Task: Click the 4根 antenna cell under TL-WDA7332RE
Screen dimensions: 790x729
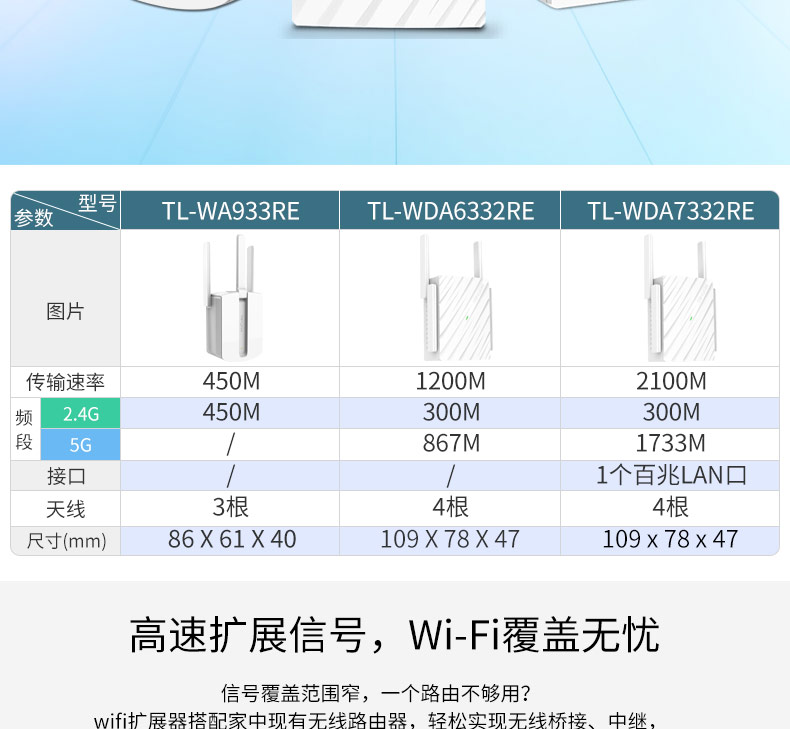Action: [x=671, y=507]
